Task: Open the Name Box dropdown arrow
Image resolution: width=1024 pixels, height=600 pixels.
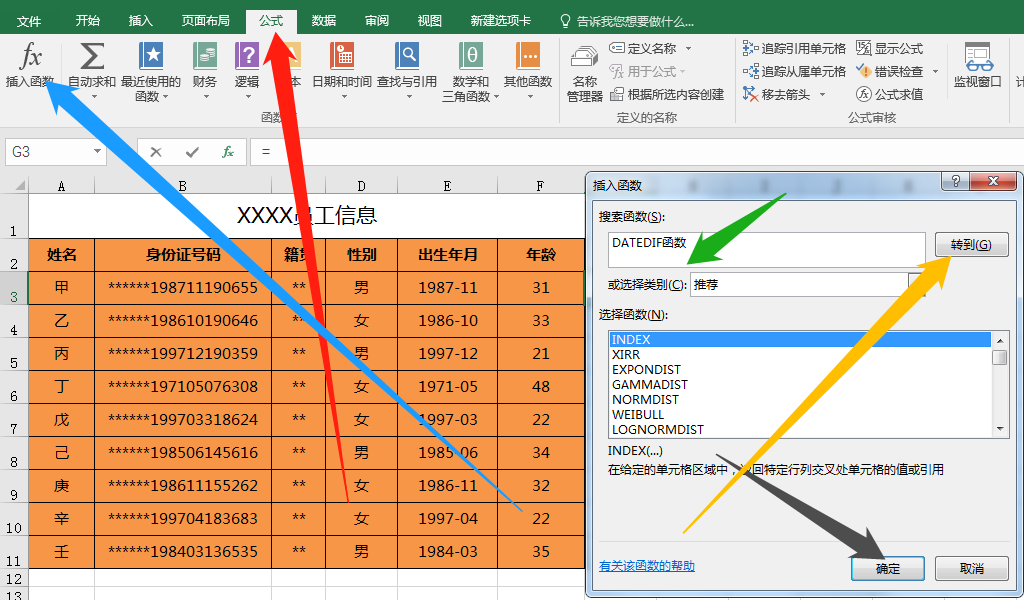Action: click(x=97, y=151)
